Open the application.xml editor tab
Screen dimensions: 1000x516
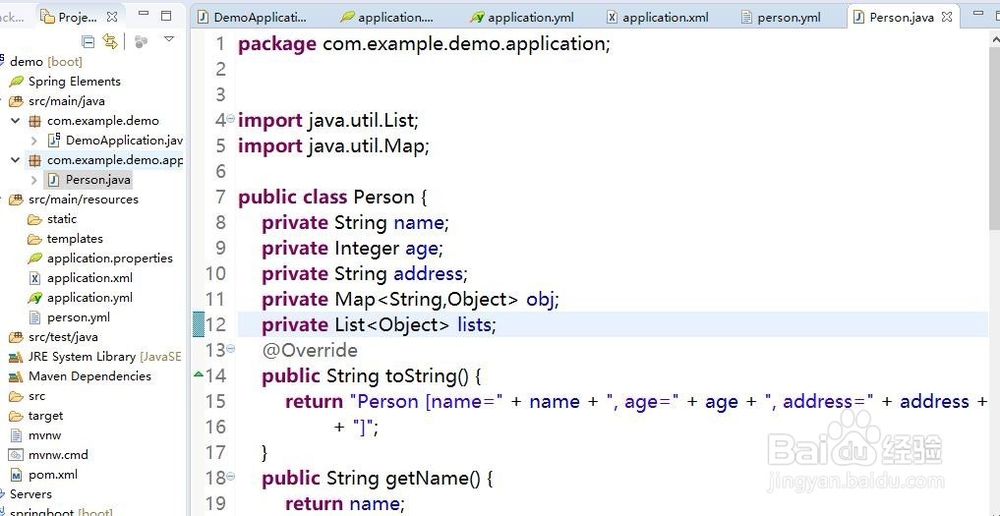(664, 17)
